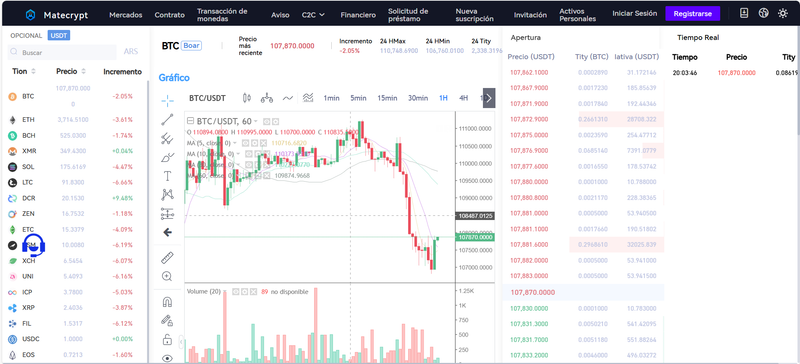Viewport: 800px width, 364px height.
Task: Remove the Volume (20) indicator
Action: click(x=254, y=292)
